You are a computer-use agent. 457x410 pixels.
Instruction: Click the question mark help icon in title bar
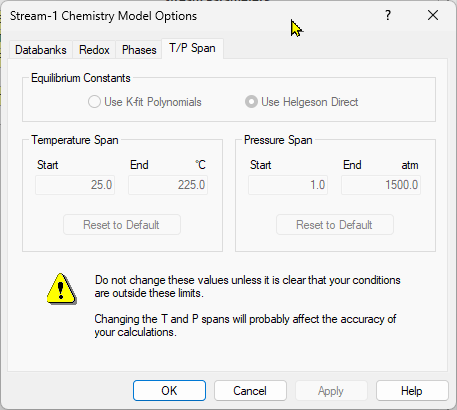coord(388,15)
